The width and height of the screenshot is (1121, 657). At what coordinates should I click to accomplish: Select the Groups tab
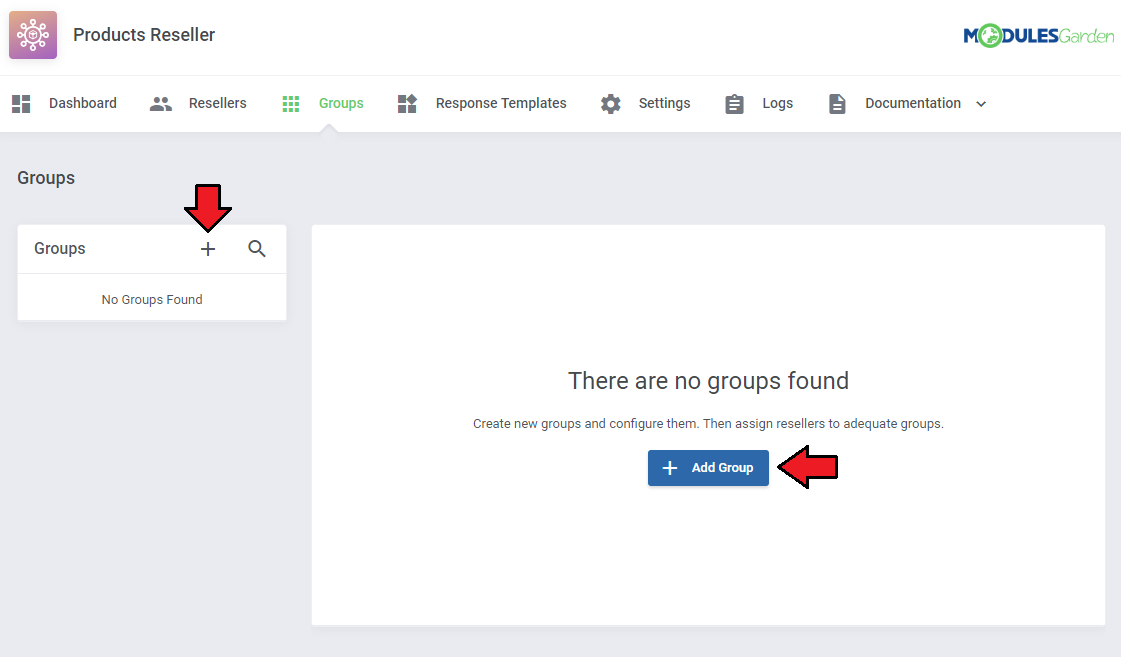click(341, 103)
